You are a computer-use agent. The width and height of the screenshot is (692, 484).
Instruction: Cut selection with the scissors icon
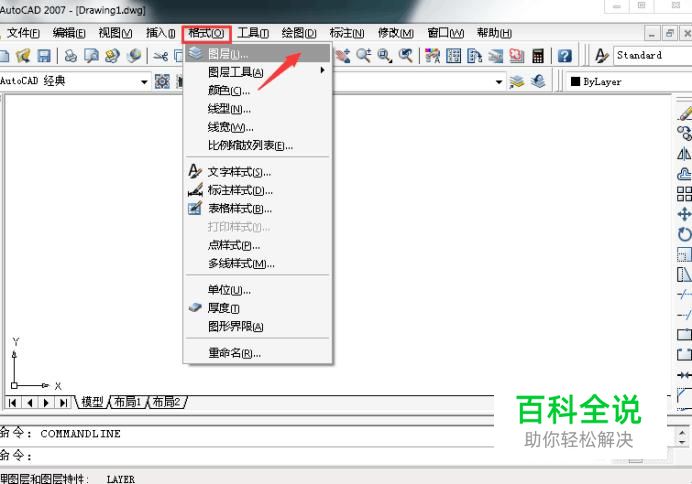pos(161,56)
